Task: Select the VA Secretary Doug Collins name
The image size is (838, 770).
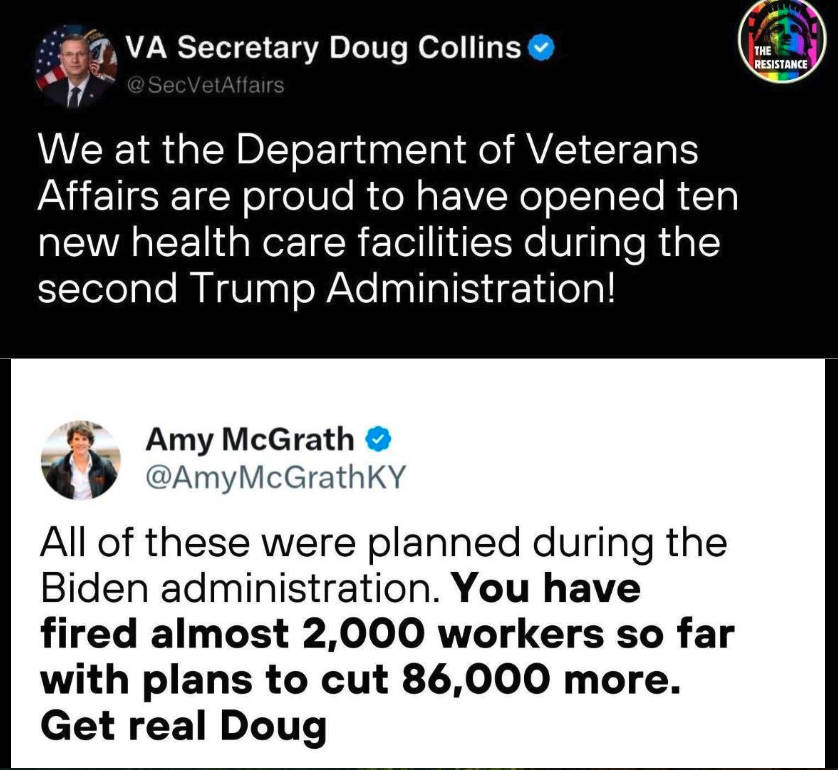Action: click(x=324, y=48)
